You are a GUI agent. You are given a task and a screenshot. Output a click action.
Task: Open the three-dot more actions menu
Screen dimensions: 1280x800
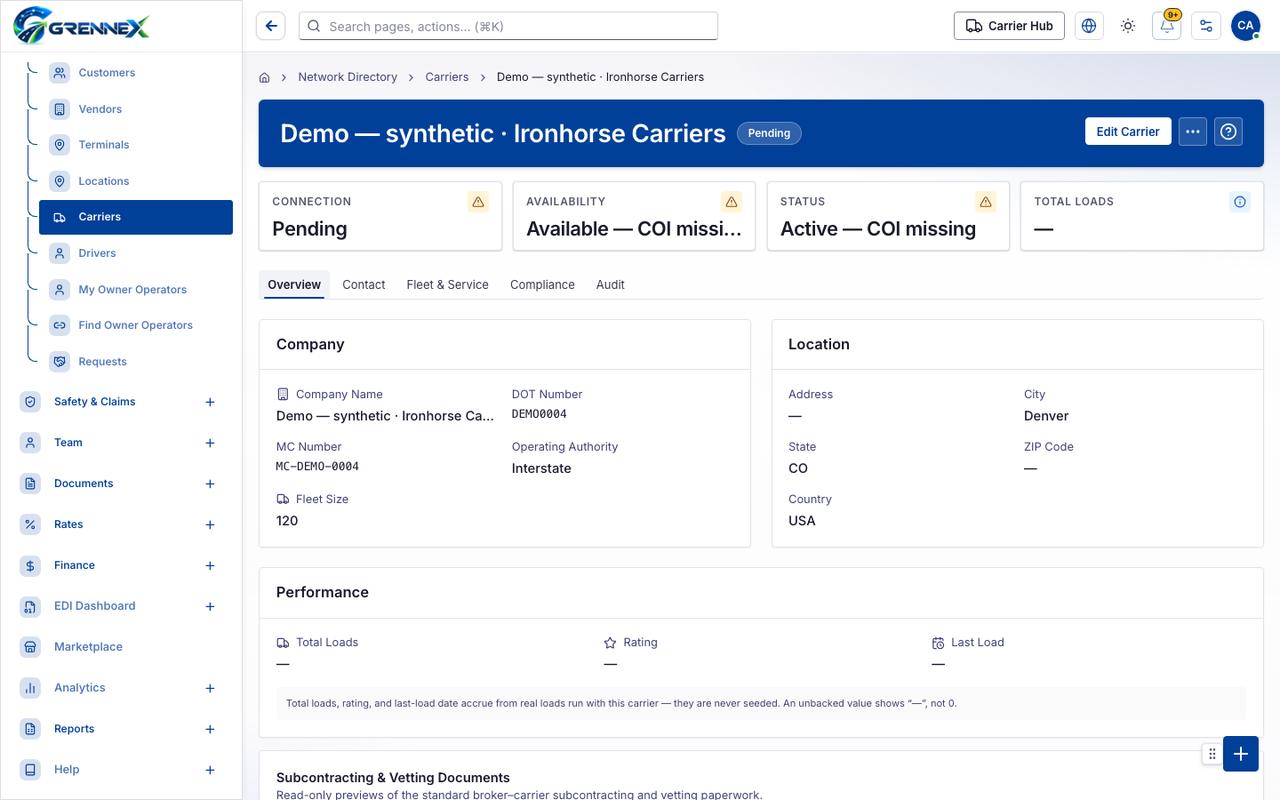click(1193, 132)
